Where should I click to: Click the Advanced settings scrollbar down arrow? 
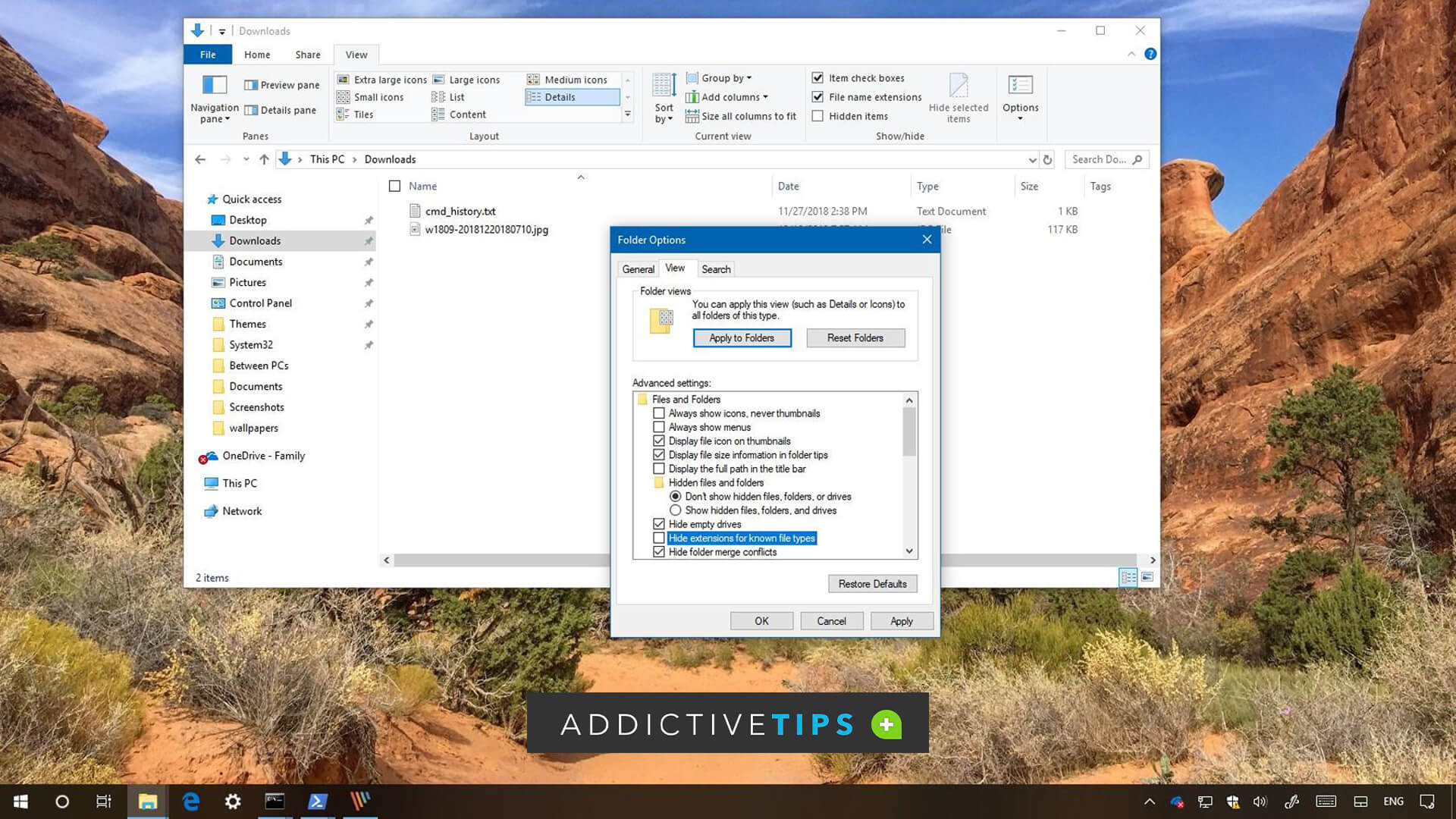coord(909,551)
